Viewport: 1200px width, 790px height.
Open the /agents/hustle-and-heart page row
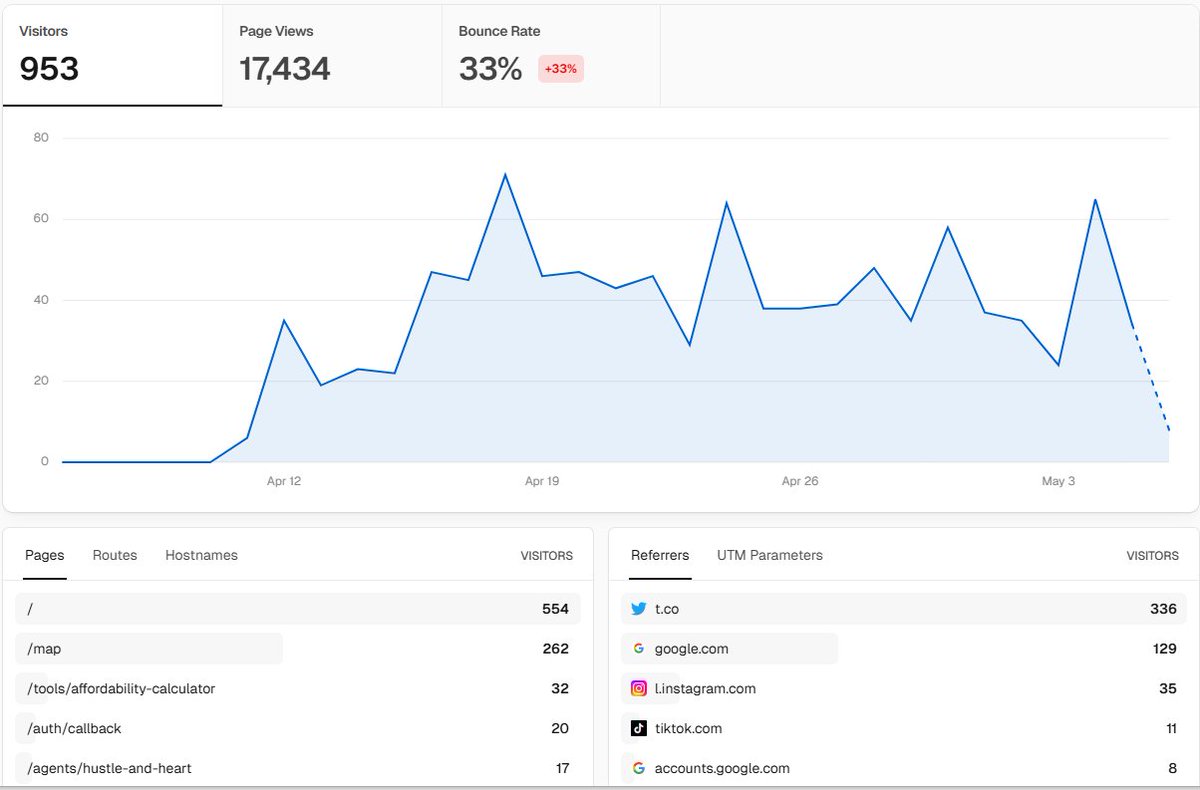298,769
